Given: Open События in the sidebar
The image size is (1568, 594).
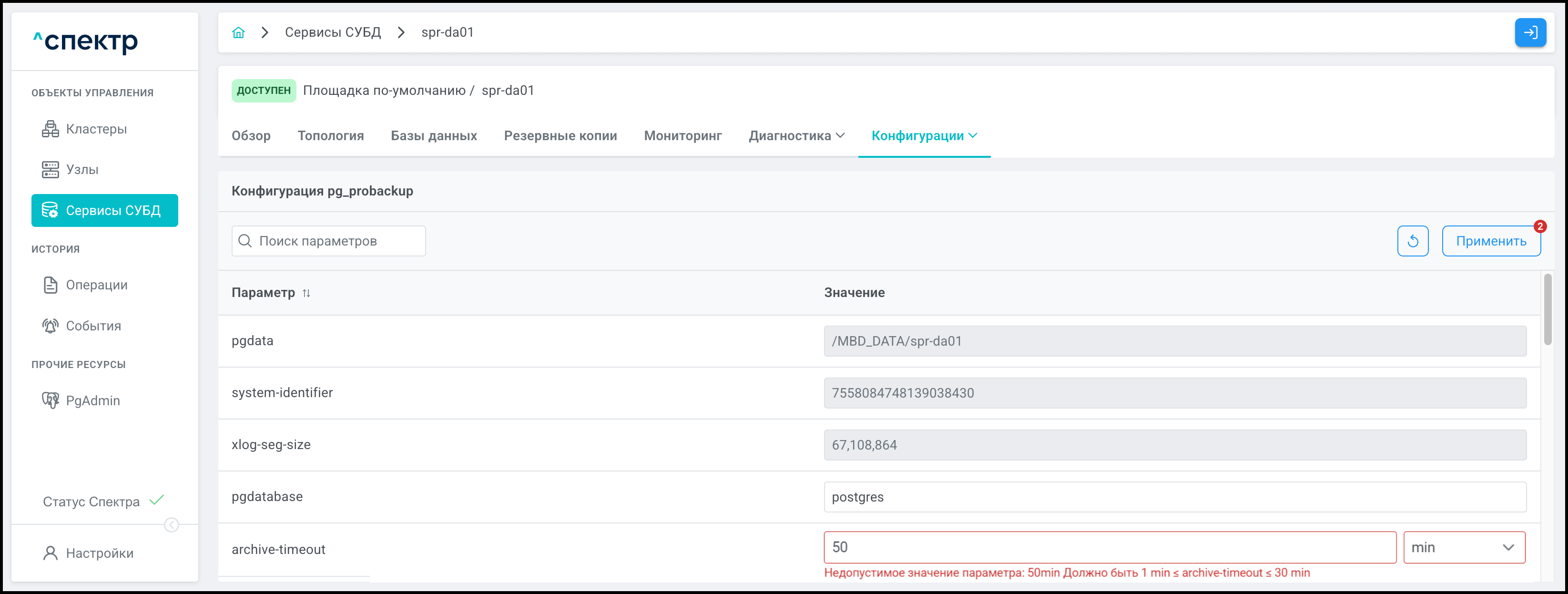Looking at the screenshot, I should [x=93, y=326].
